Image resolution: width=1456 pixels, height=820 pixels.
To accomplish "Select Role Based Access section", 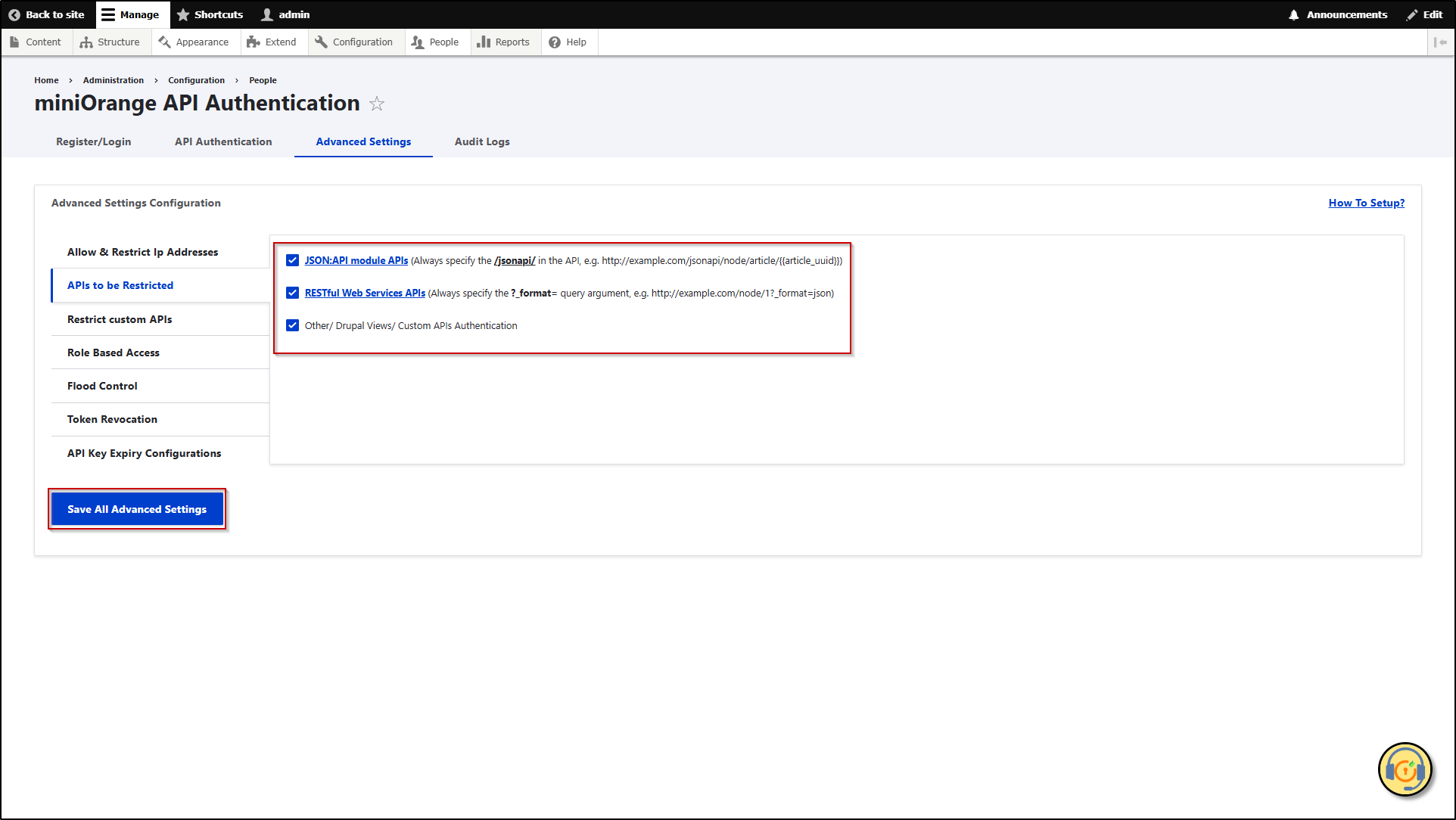I will (160, 353).
